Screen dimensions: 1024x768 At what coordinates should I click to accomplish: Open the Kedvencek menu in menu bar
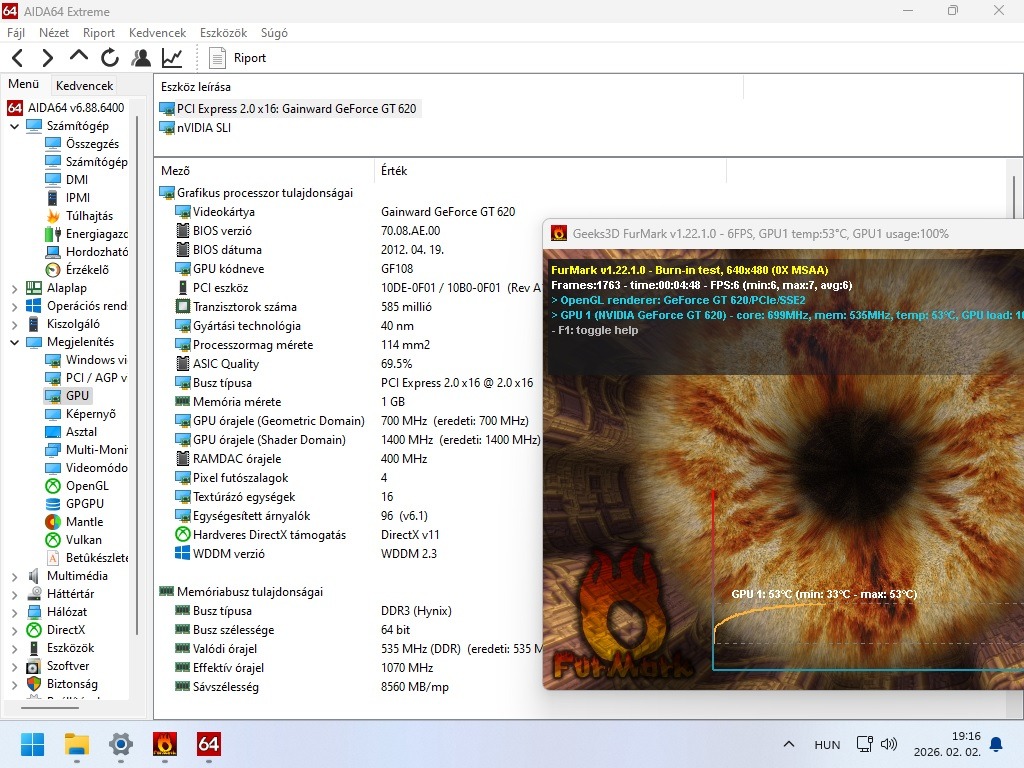point(157,33)
